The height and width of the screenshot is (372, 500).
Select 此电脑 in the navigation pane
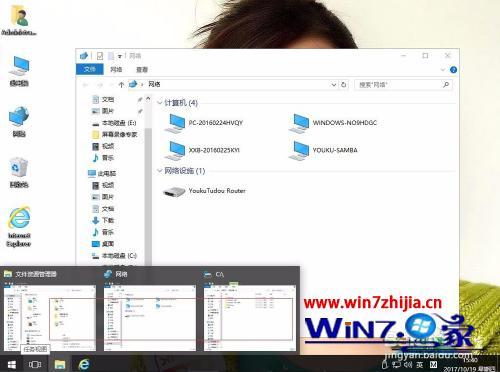102,173
